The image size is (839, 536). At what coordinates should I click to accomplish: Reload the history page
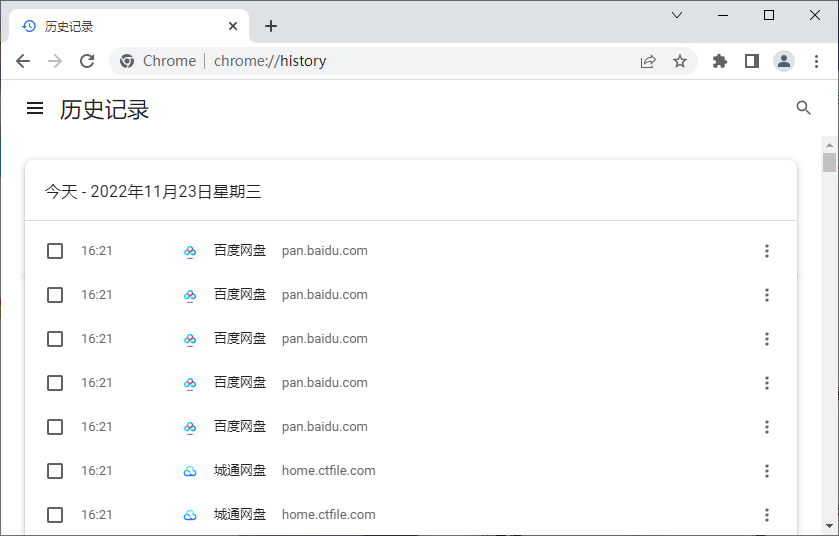click(x=87, y=61)
